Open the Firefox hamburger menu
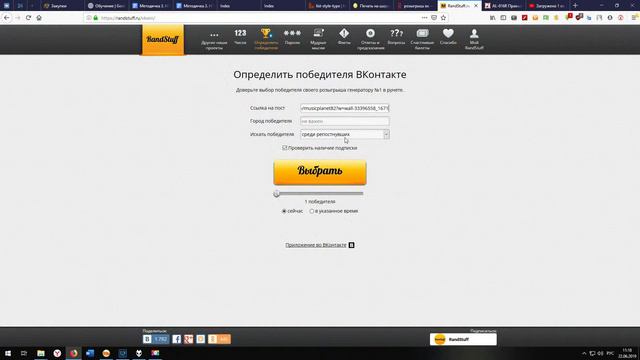The height and width of the screenshot is (360, 640). 634,18
